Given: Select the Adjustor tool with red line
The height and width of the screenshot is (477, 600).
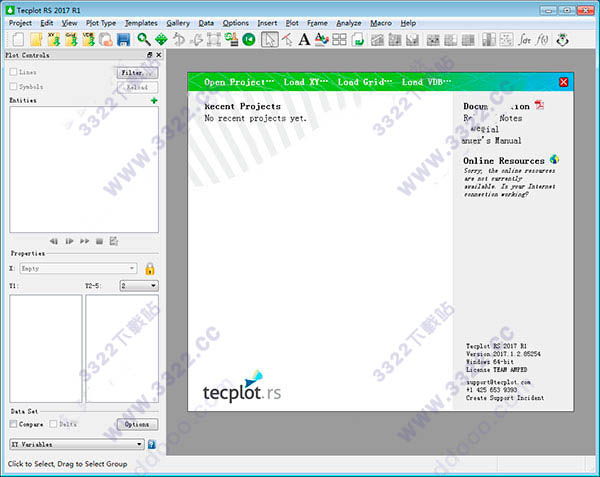Looking at the screenshot, I should (287, 39).
